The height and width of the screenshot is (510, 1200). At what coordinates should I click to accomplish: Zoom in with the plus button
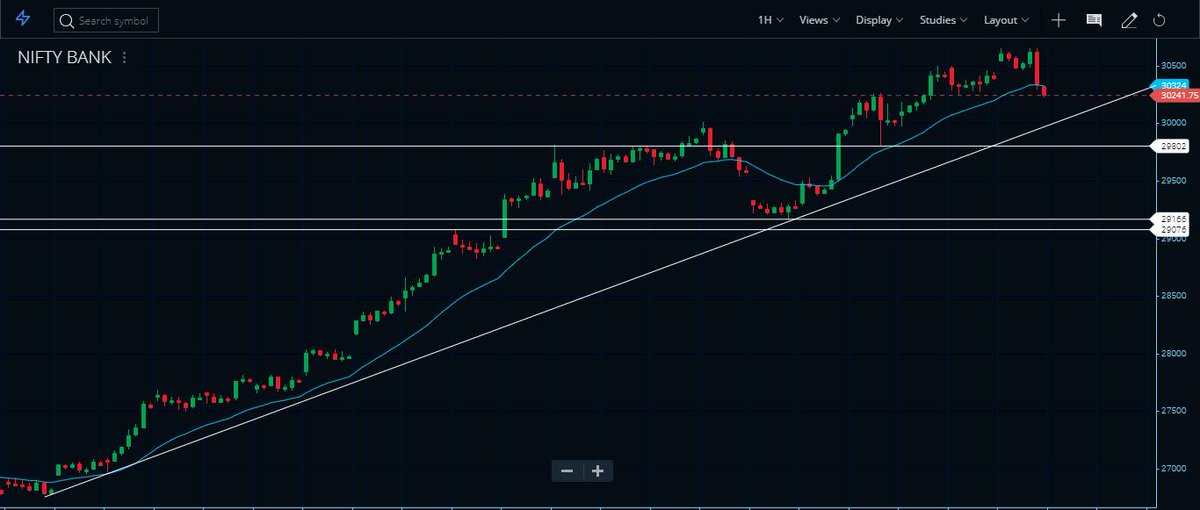tap(598, 471)
